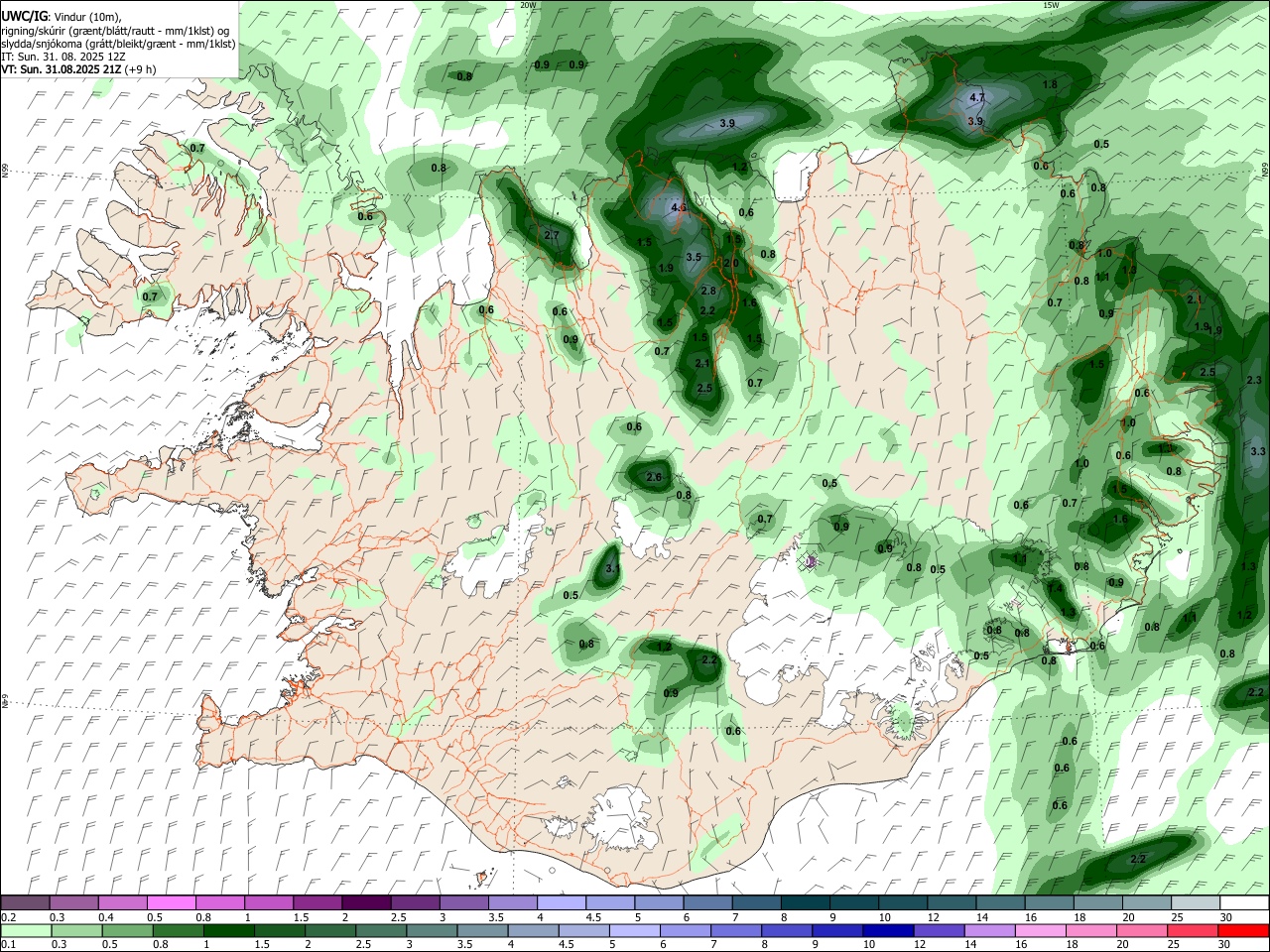The image size is (1270, 952).
Task: Click the 3.5 precipitation value
Action: point(694,257)
